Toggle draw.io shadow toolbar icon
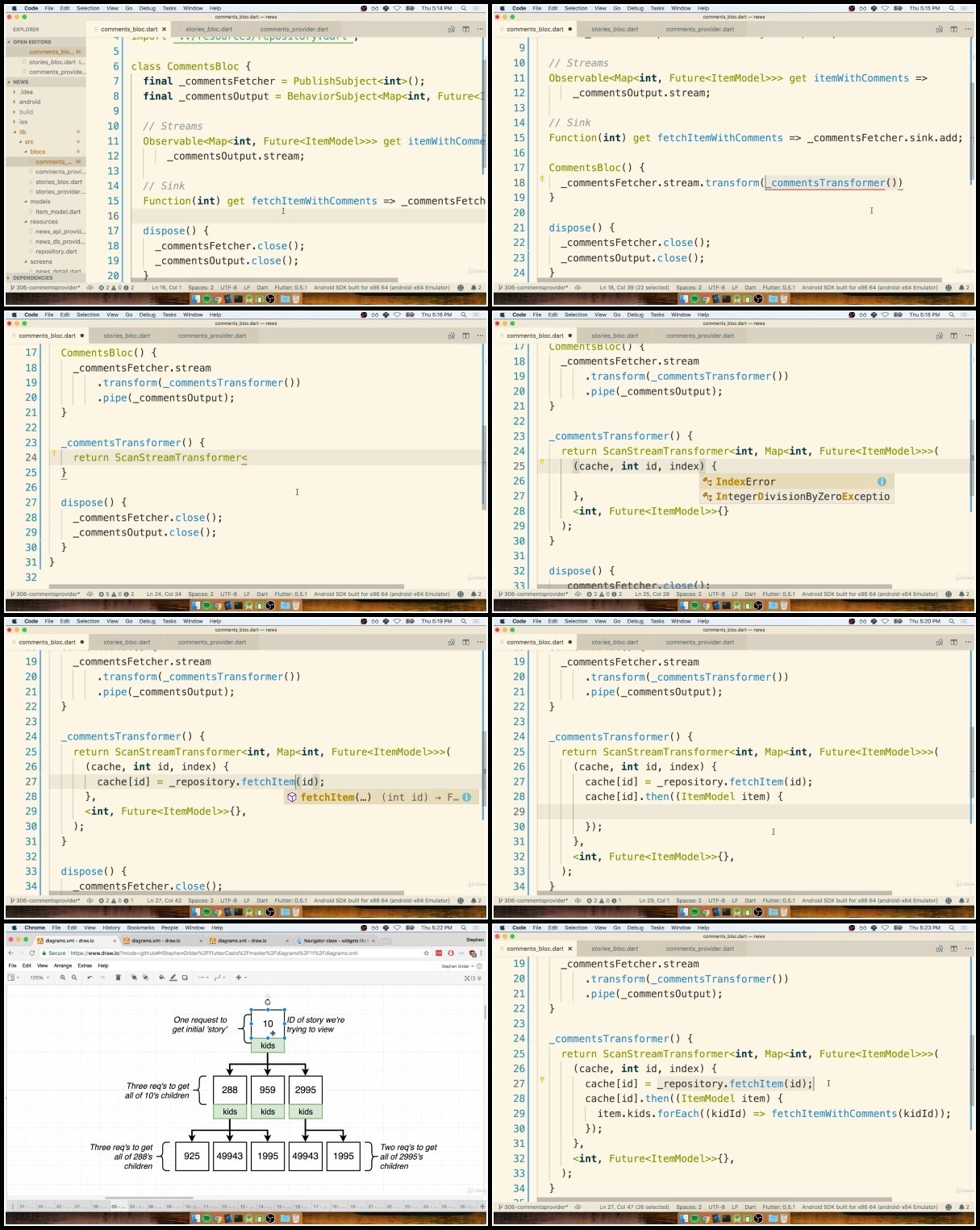Screen dimensions: 980x1230 coord(185,978)
